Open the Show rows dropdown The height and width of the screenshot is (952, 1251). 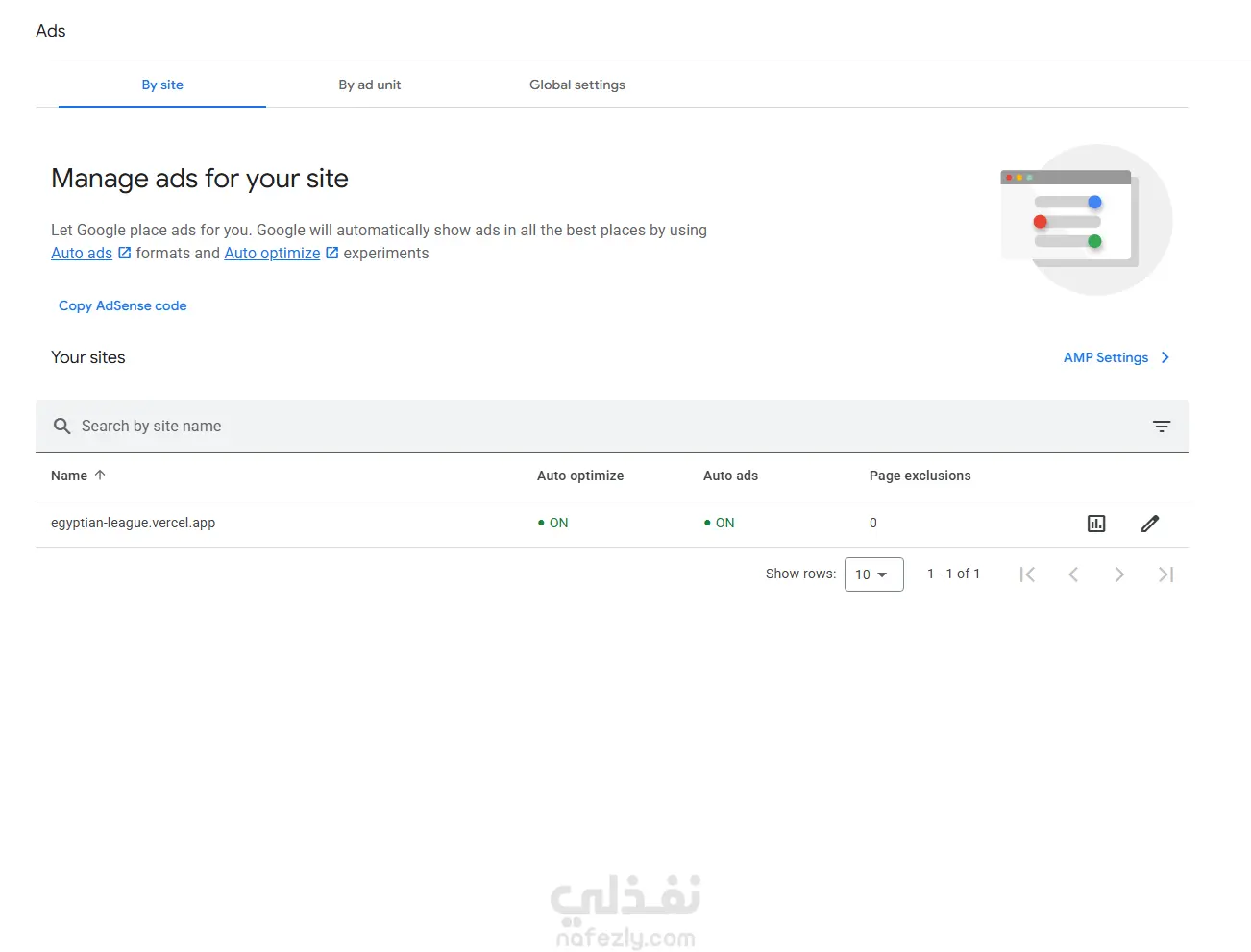click(873, 574)
